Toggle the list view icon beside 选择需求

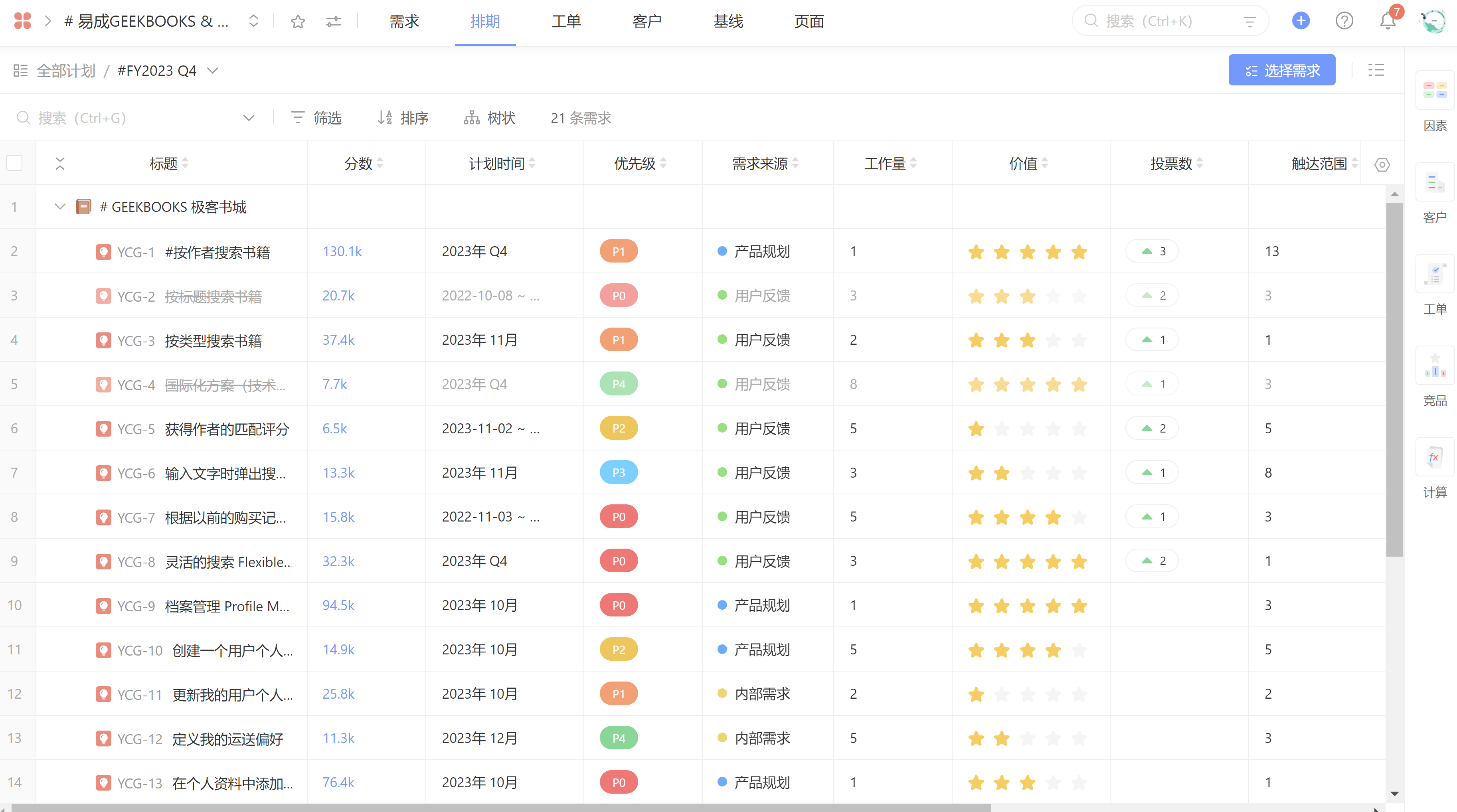(x=1376, y=70)
